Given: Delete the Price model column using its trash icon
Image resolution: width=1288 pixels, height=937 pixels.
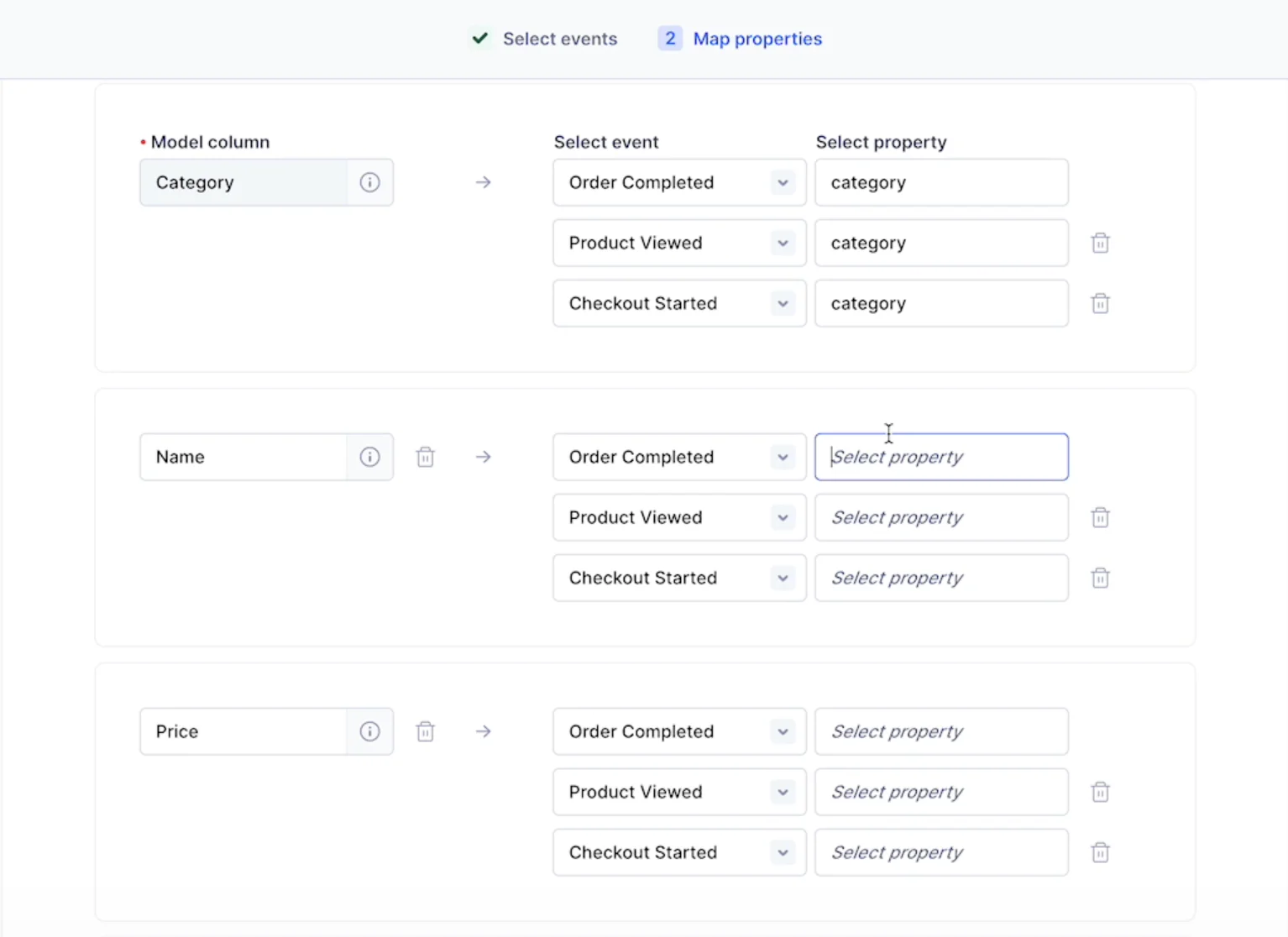Looking at the screenshot, I should pyautogui.click(x=426, y=731).
